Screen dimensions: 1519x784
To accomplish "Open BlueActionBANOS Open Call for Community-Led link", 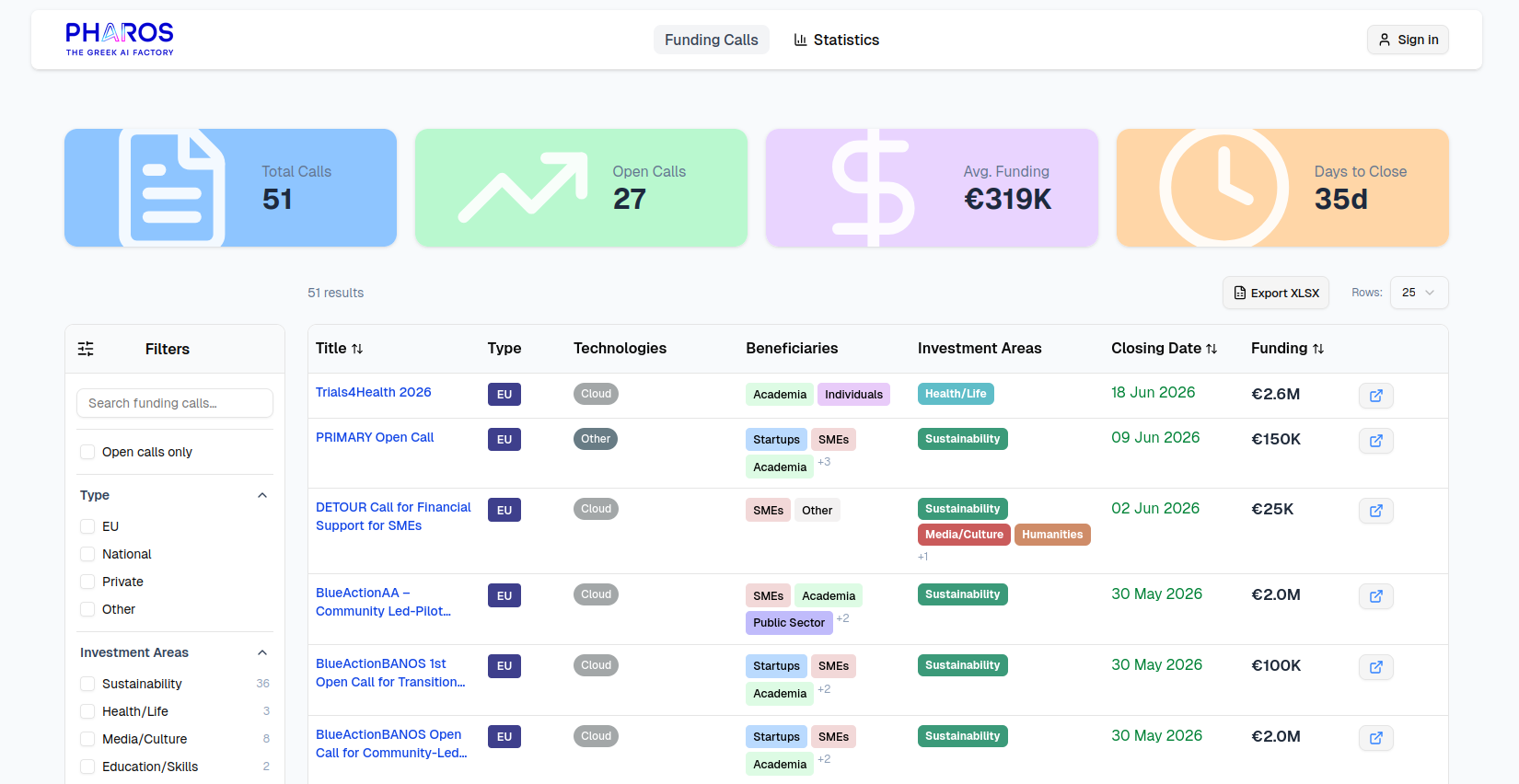I will pyautogui.click(x=391, y=744).
